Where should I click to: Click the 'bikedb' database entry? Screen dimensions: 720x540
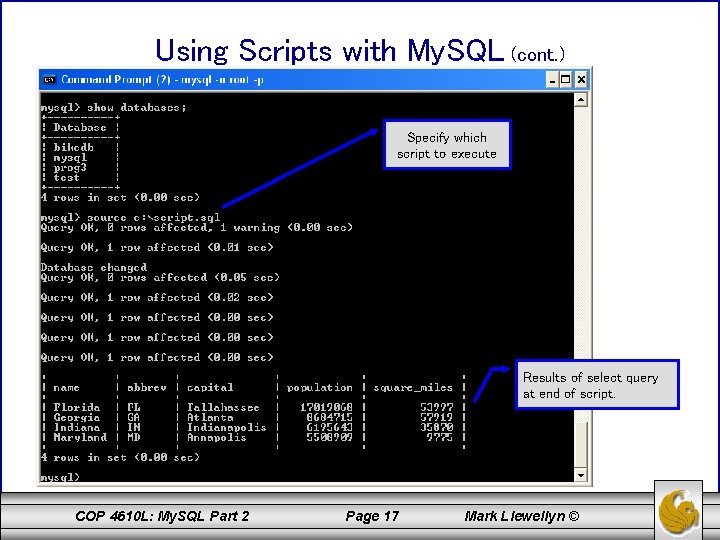point(73,147)
